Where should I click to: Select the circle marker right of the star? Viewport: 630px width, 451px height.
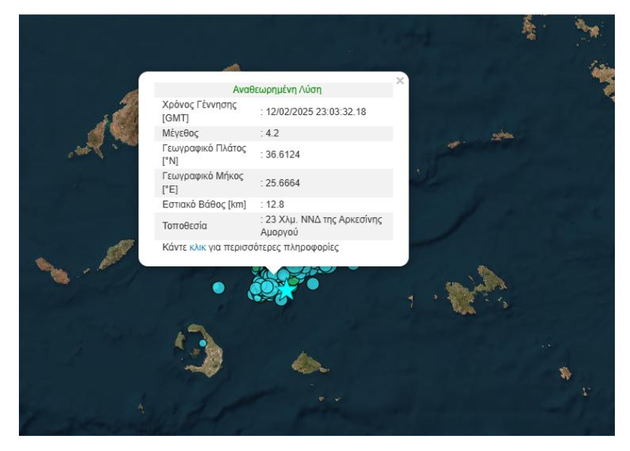[313, 284]
